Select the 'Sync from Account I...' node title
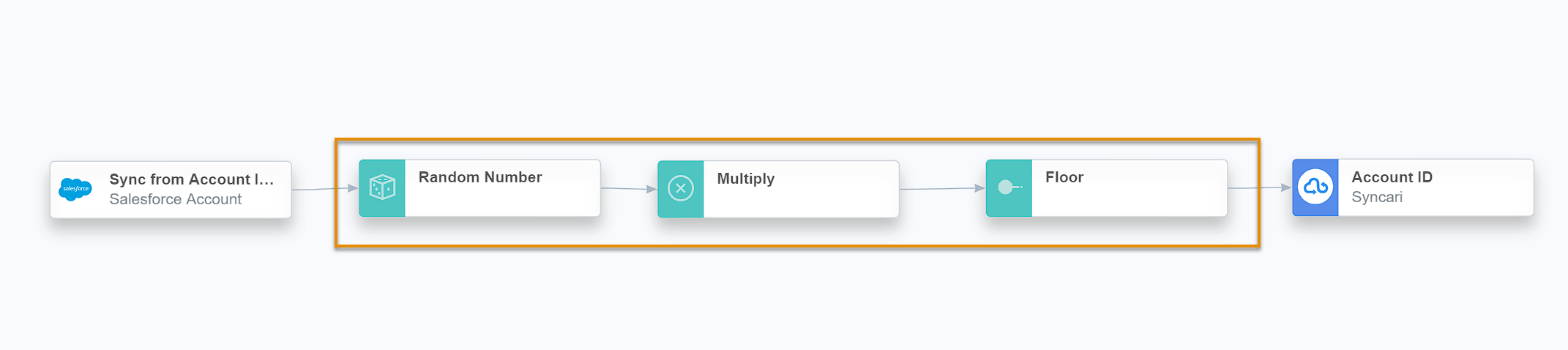 tap(191, 179)
